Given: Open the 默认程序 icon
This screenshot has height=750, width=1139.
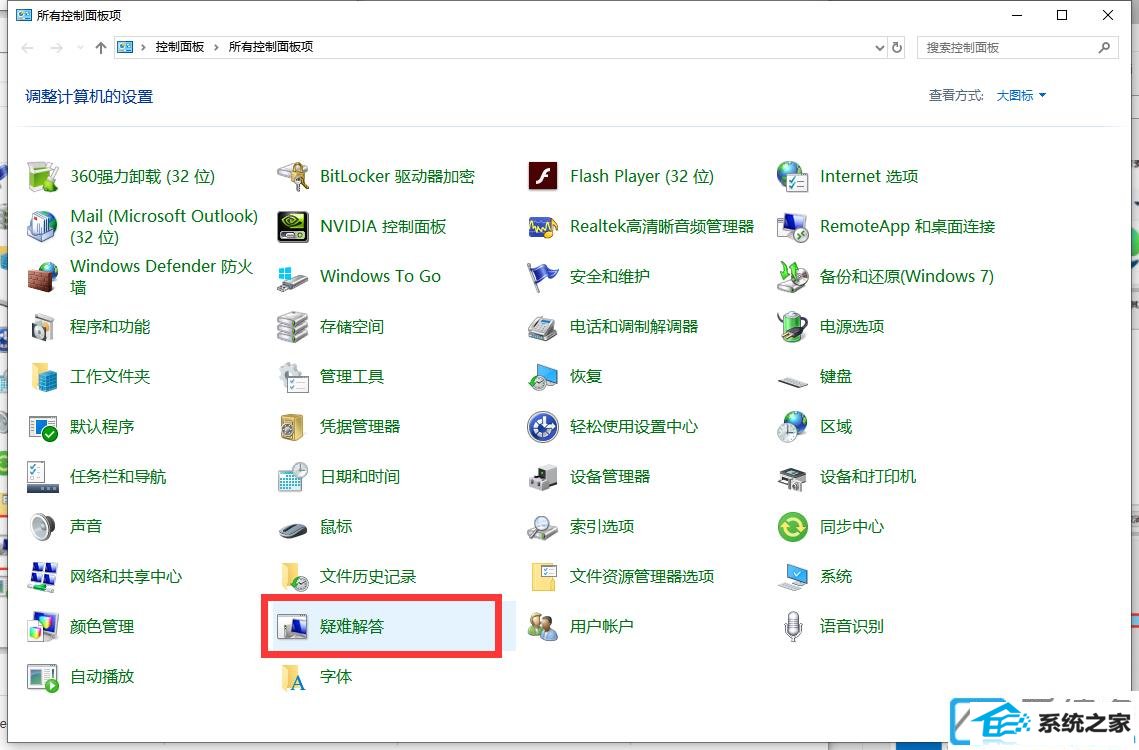Looking at the screenshot, I should 44,427.
